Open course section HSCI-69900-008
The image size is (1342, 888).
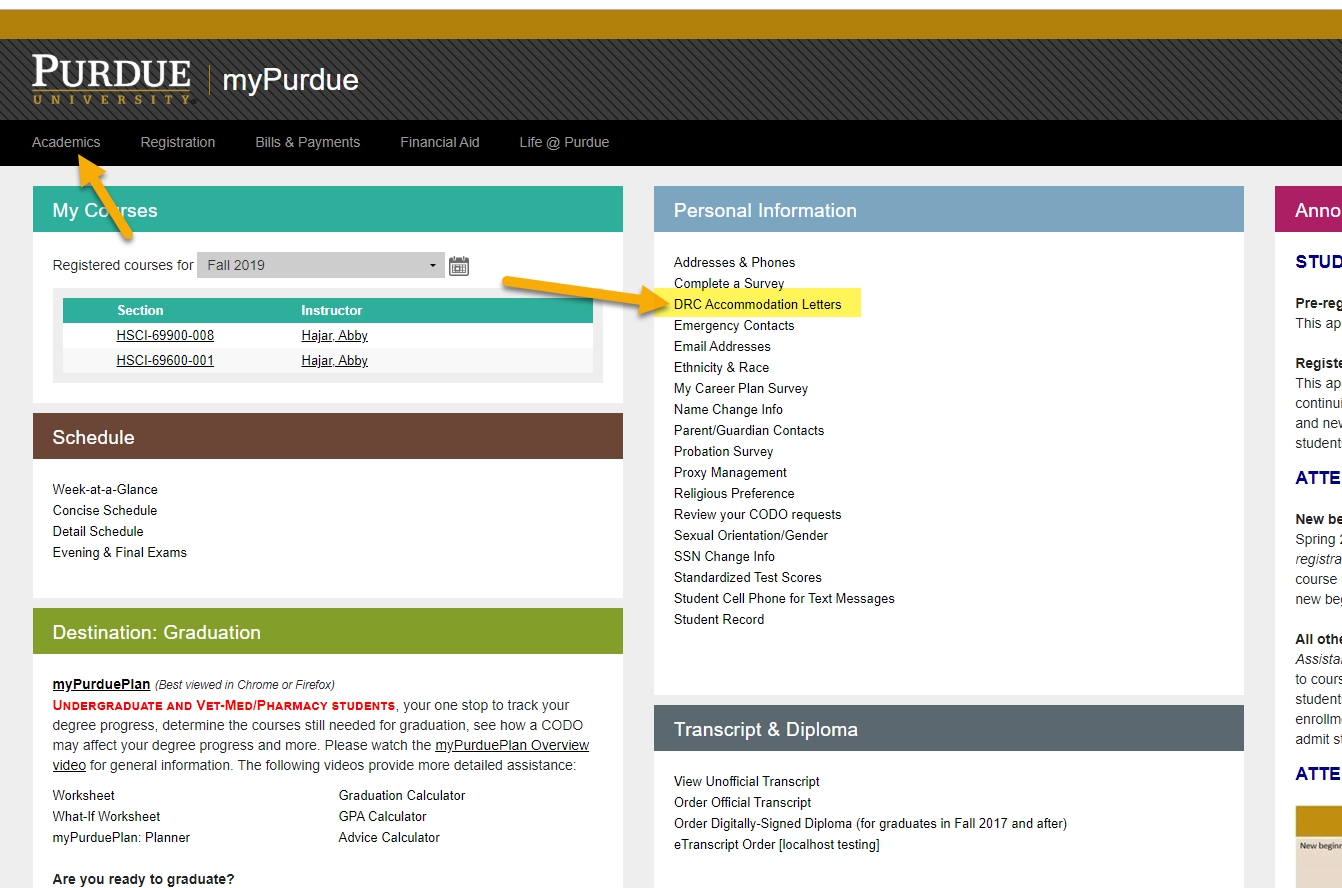pyautogui.click(x=165, y=336)
